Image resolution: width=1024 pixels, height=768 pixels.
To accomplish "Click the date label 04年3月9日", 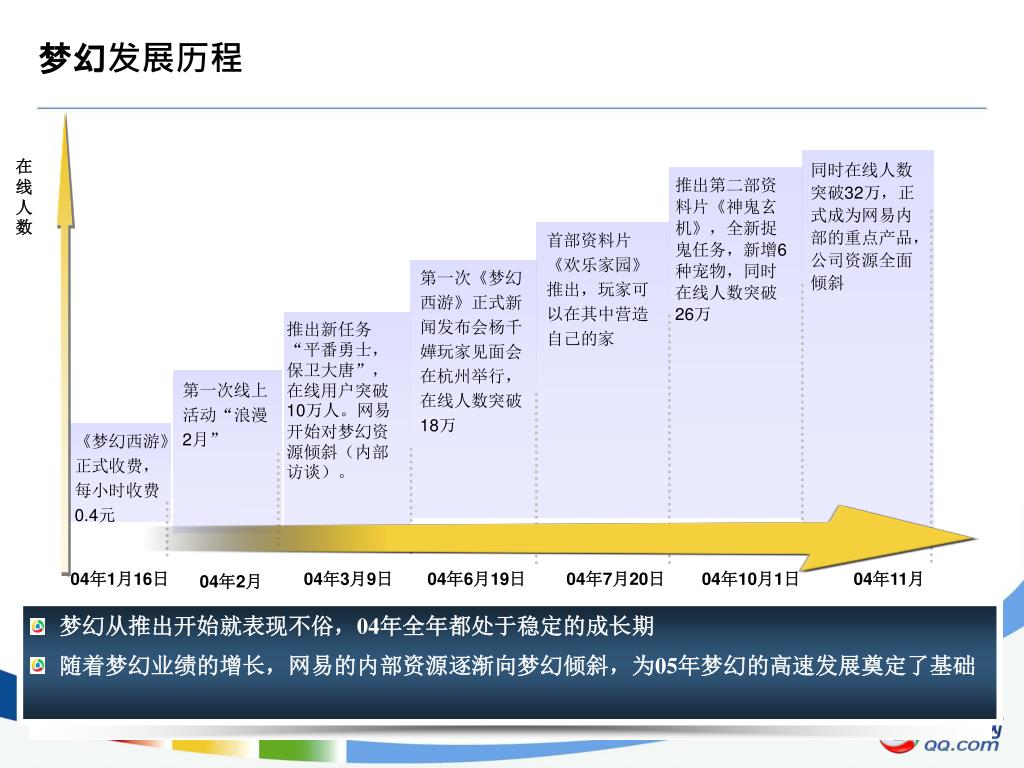I will click(x=347, y=579).
